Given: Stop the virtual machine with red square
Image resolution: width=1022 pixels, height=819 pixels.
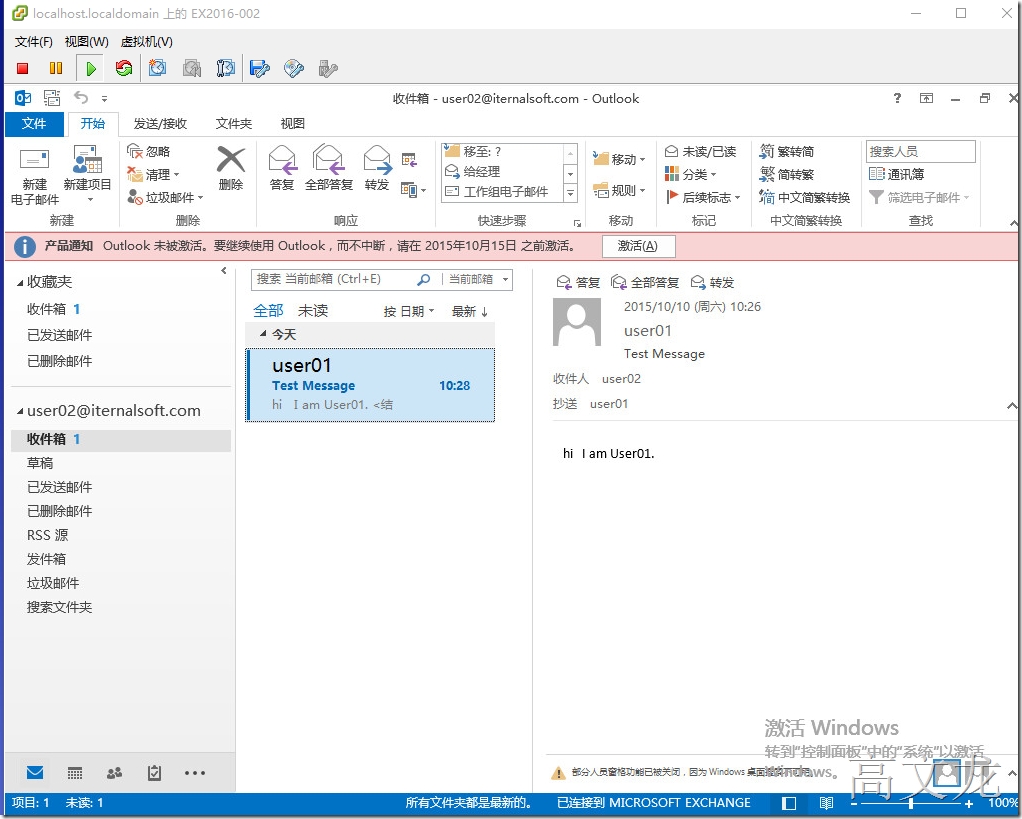Looking at the screenshot, I should [x=23, y=68].
